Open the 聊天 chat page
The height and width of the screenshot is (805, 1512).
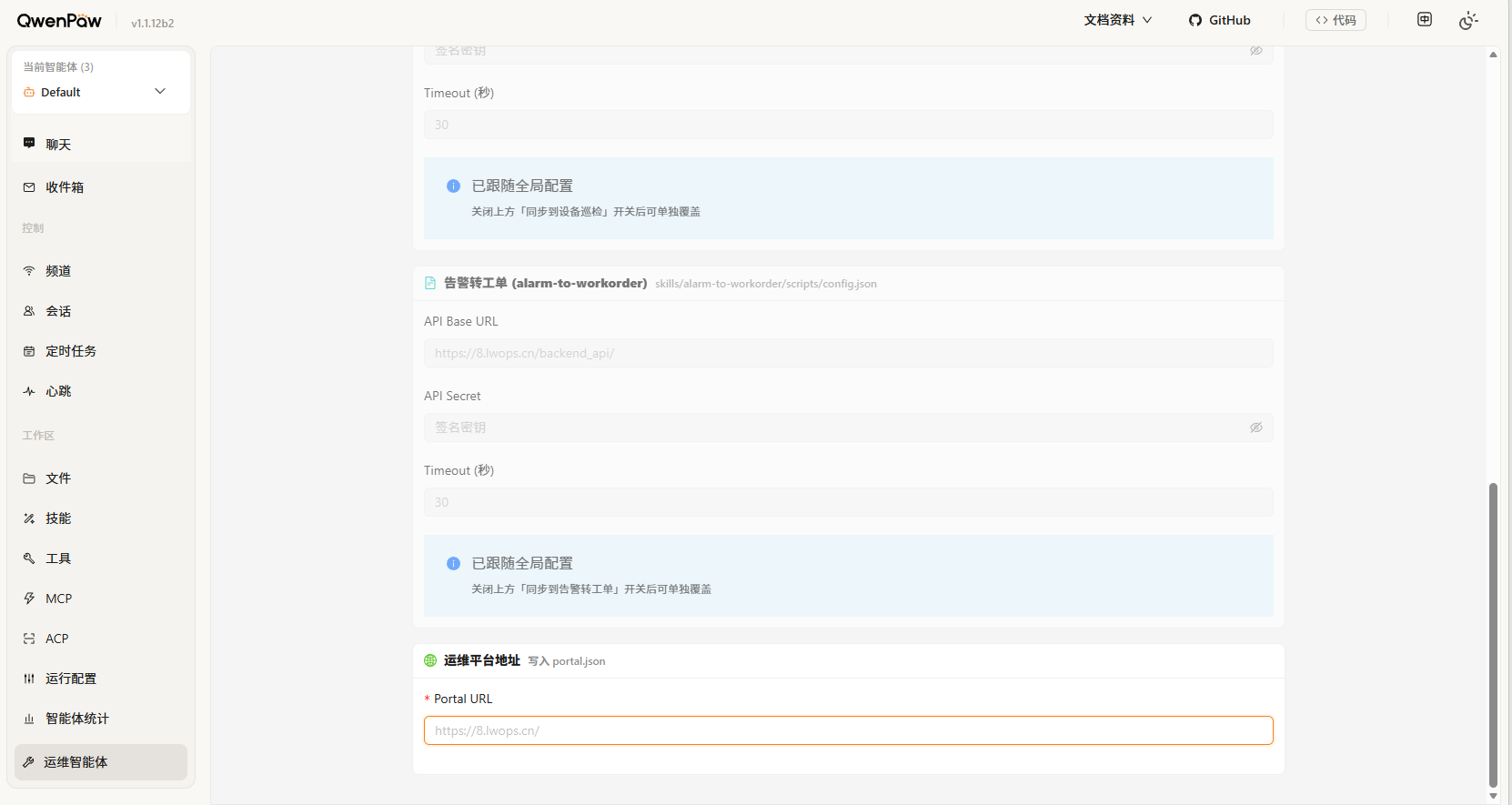pos(101,144)
